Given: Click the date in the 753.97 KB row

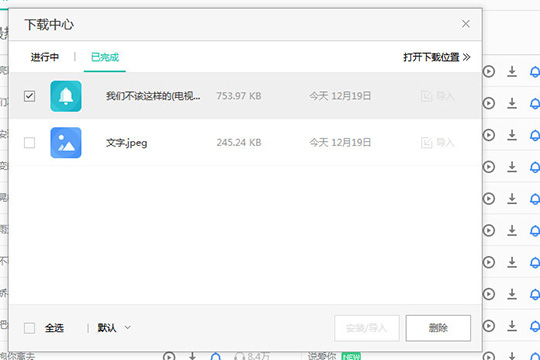Looking at the screenshot, I should coord(340,96).
